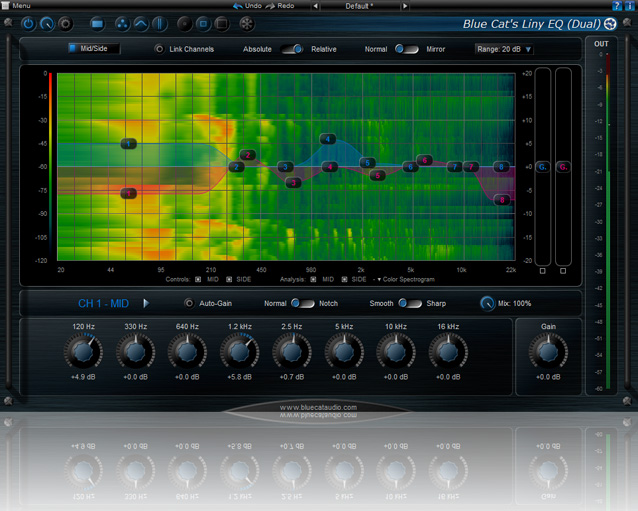Click the blue small-square icon in toolbar
Viewport: 638px width, 511px height.
(203, 24)
